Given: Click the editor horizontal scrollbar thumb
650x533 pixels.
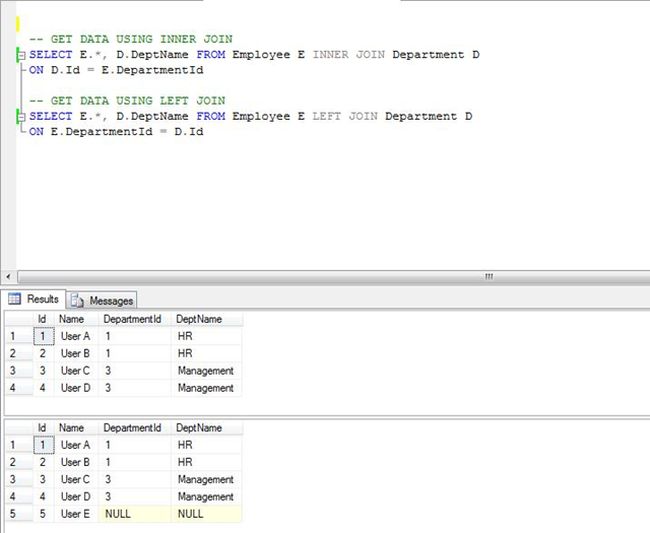Looking at the screenshot, I should pyautogui.click(x=334, y=276).
